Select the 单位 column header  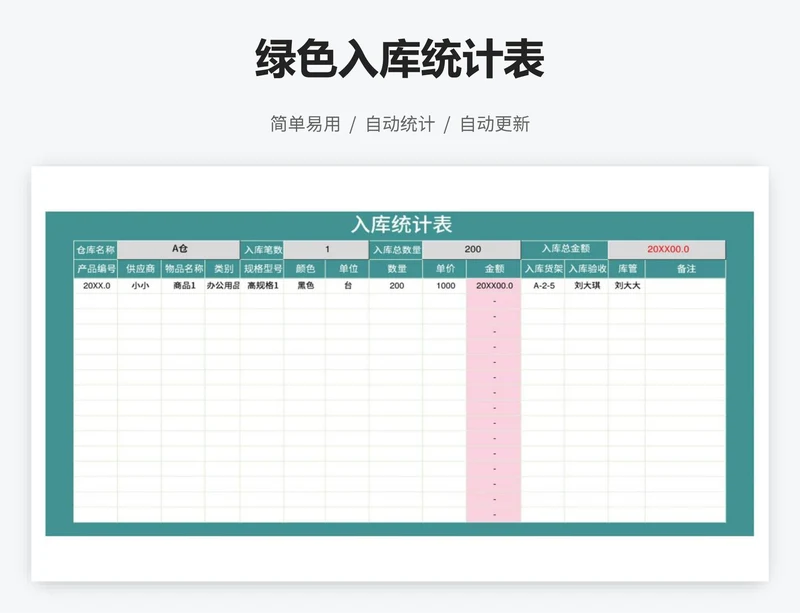coord(347,268)
